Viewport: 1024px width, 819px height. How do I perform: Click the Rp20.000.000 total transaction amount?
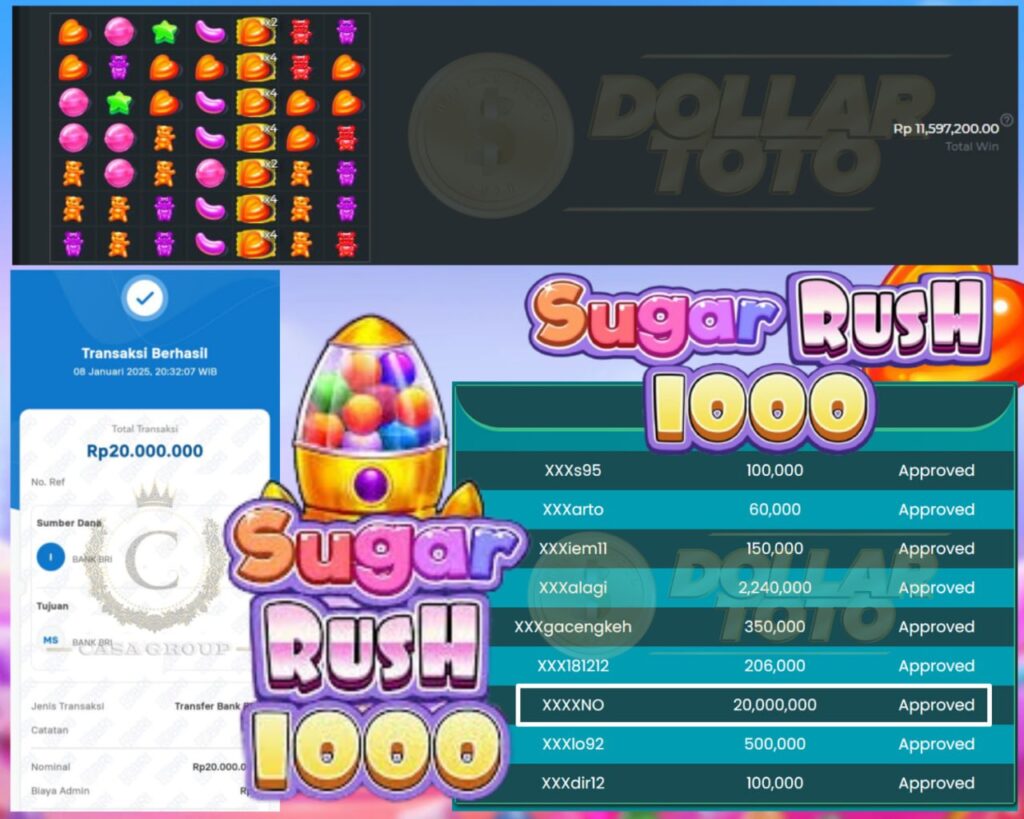click(x=145, y=451)
